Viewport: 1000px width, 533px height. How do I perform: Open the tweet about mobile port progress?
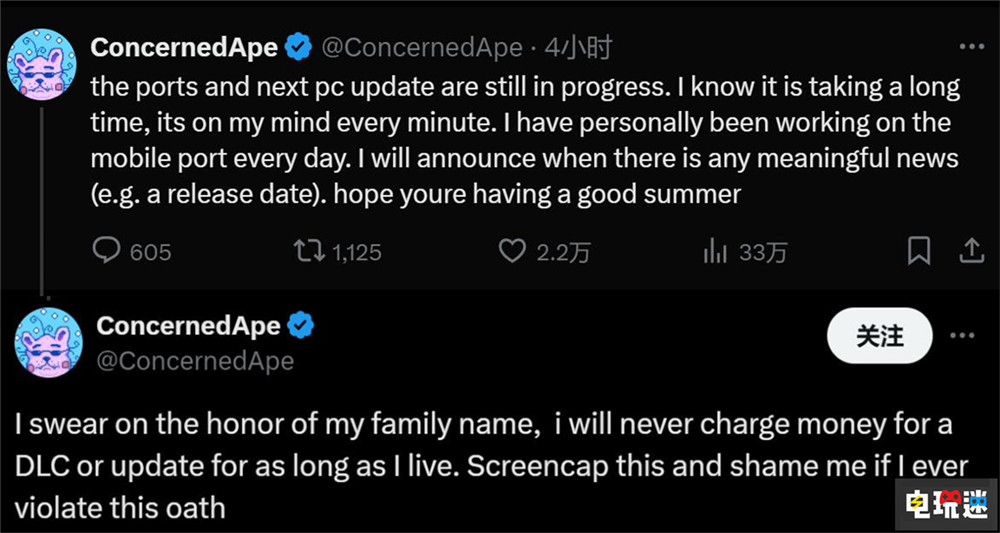pyautogui.click(x=525, y=140)
